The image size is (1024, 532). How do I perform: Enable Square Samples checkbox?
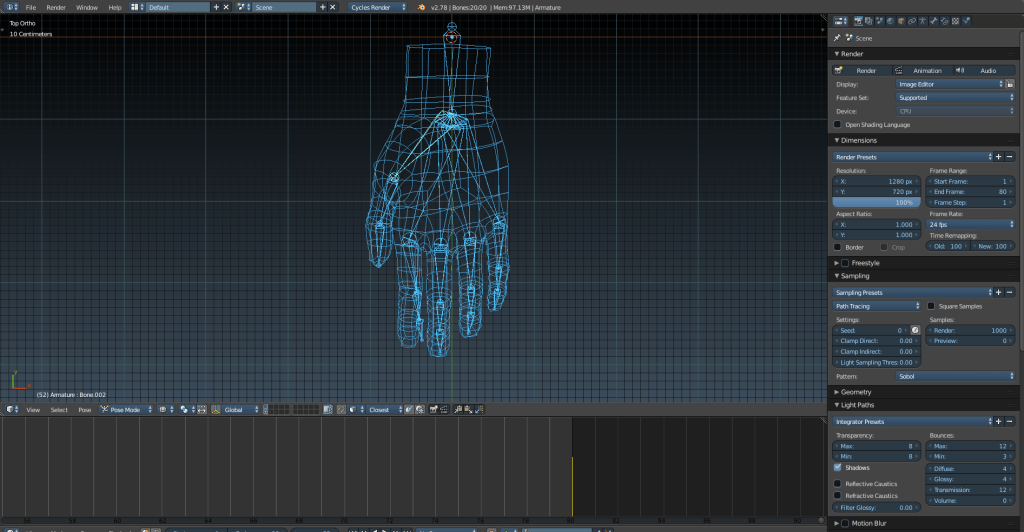(932, 306)
